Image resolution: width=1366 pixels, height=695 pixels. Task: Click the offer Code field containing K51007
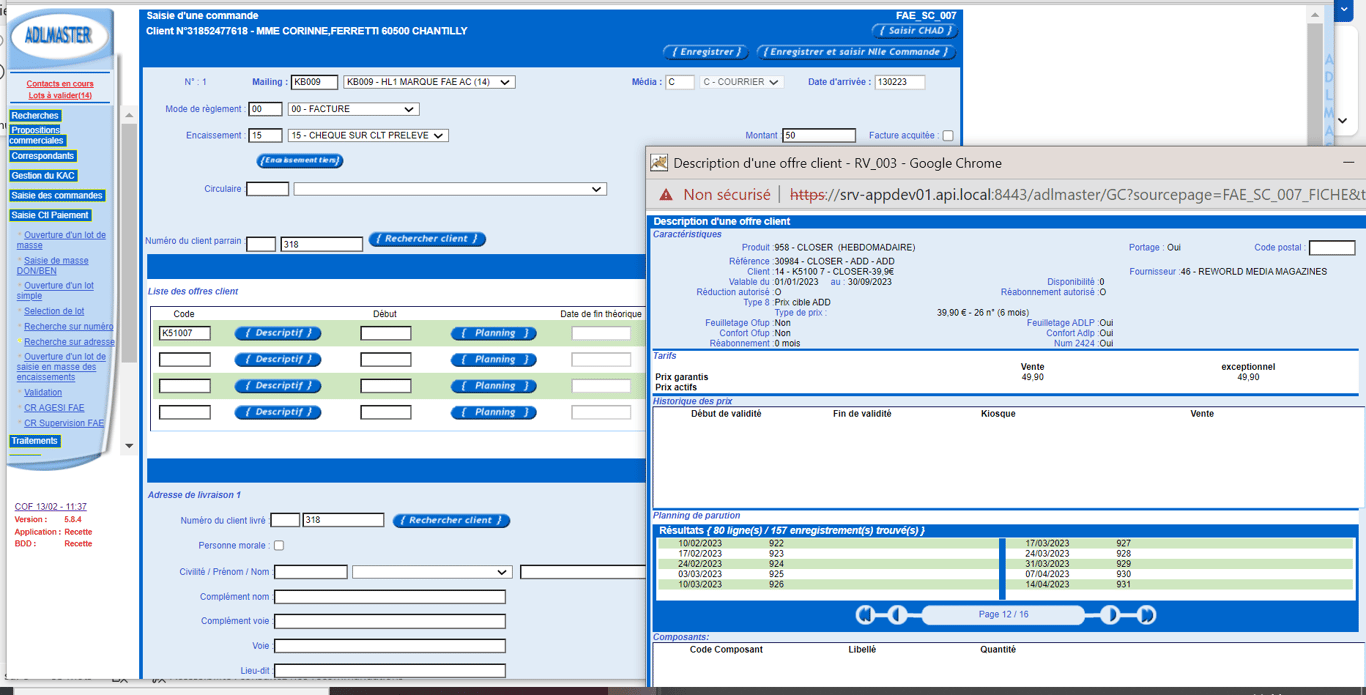pyautogui.click(x=185, y=333)
